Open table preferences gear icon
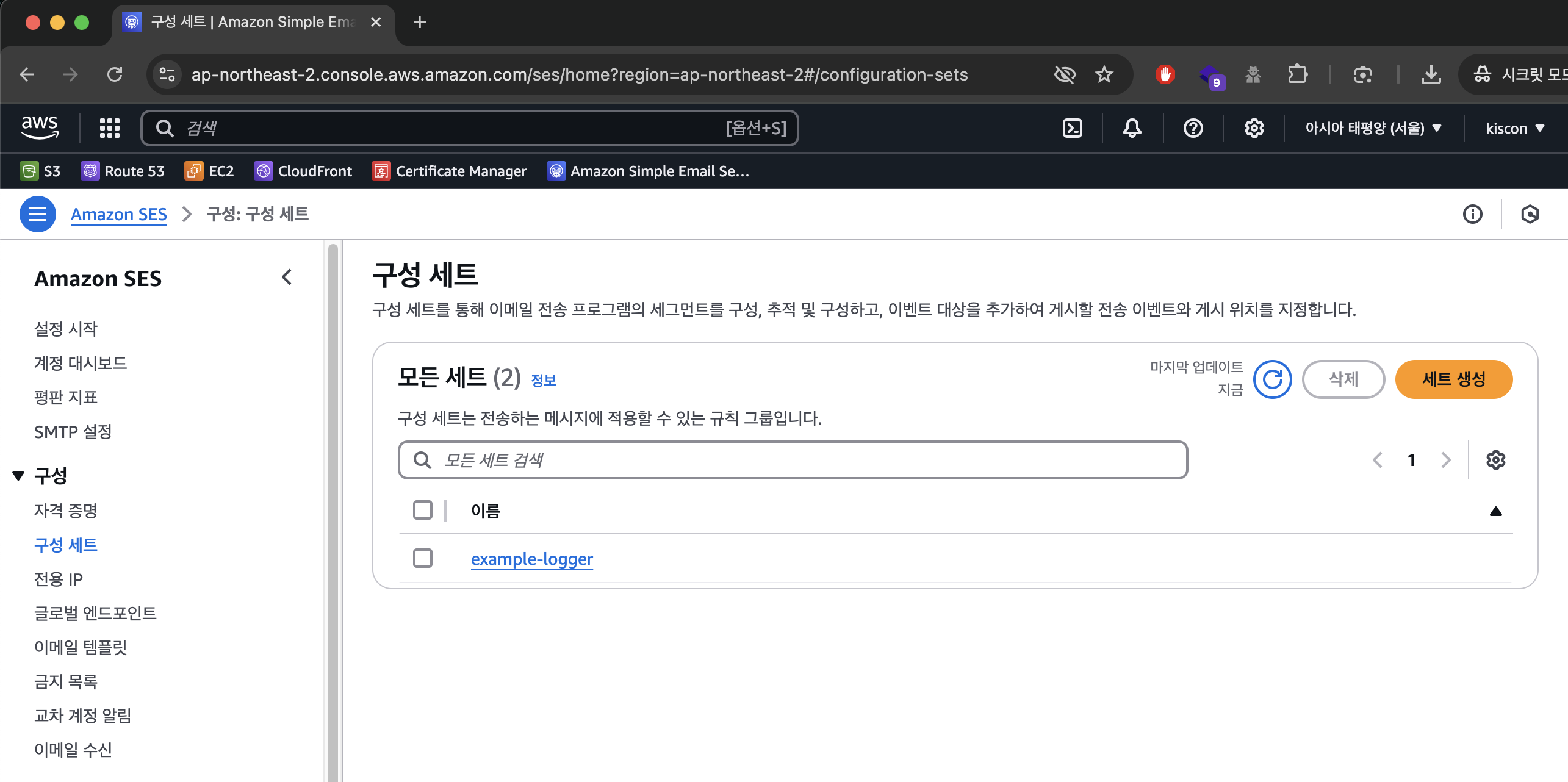Viewport: 1568px width, 782px height. coord(1495,460)
